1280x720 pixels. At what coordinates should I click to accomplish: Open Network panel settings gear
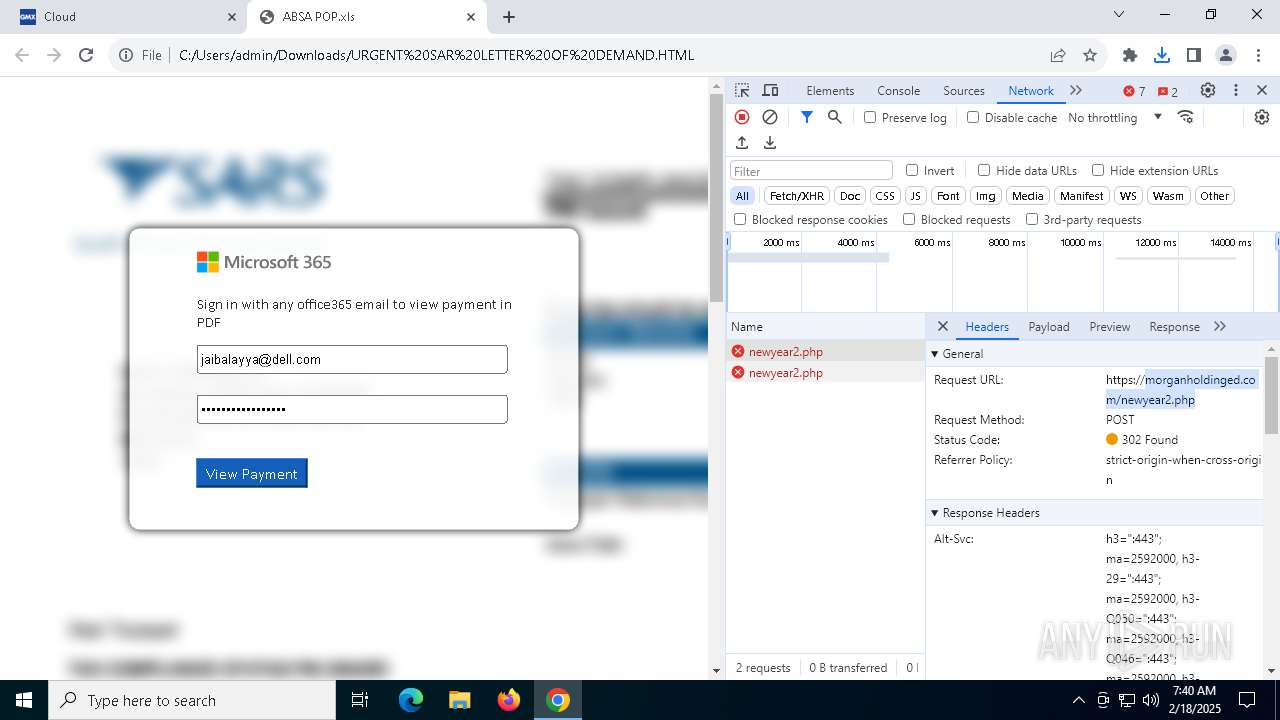pos(1262,117)
